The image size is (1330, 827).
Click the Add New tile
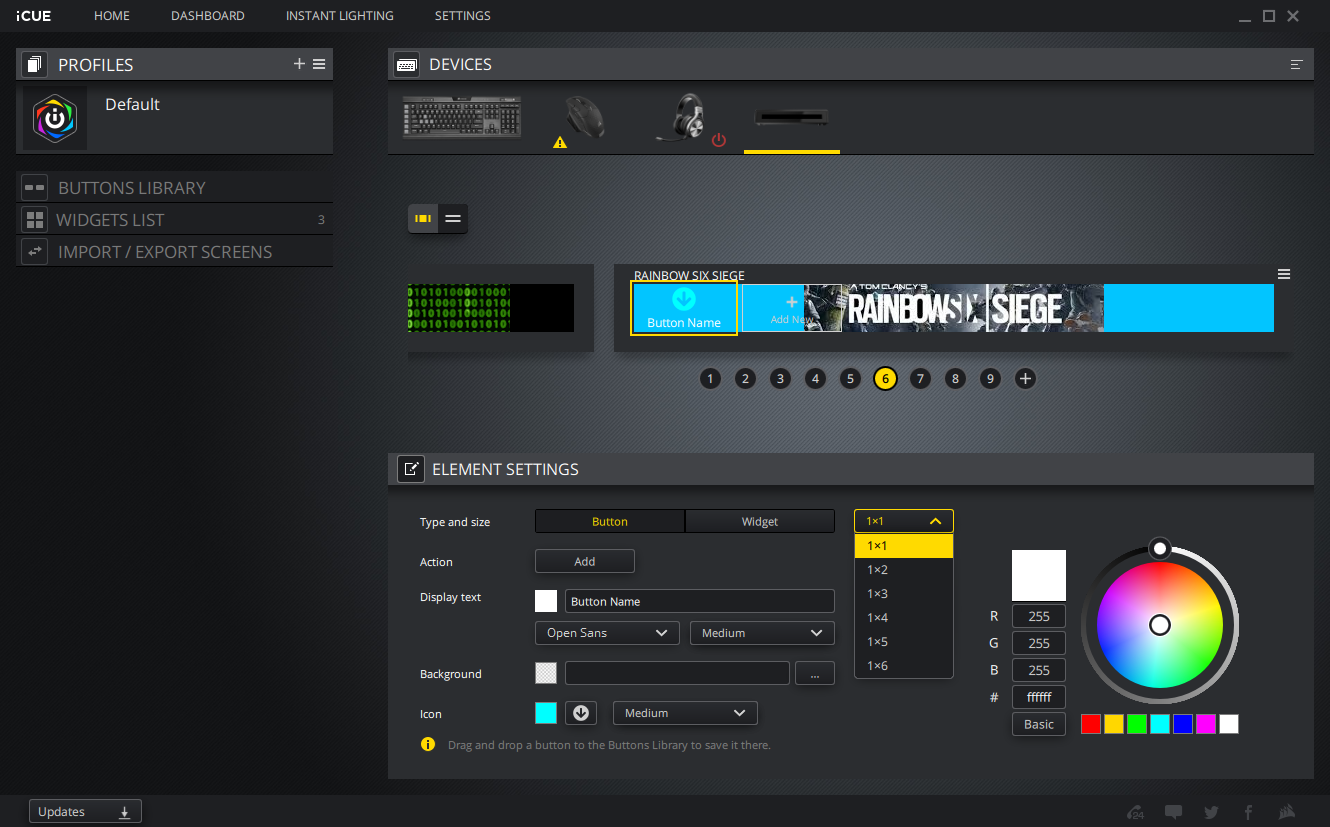pyautogui.click(x=791, y=308)
